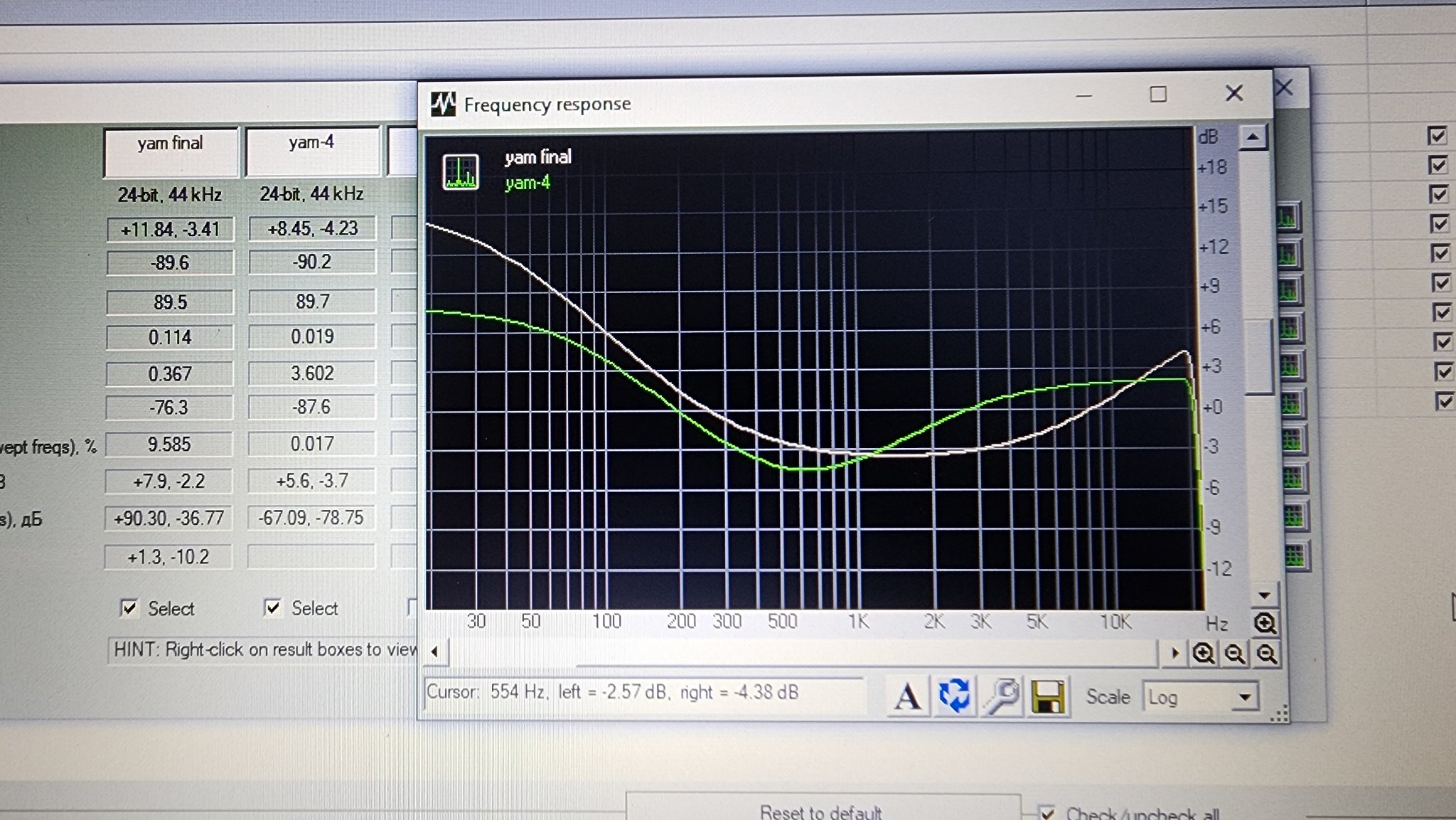Viewport: 1456px width, 820px height.
Task: Click the -90.2 result box
Action: [312, 262]
